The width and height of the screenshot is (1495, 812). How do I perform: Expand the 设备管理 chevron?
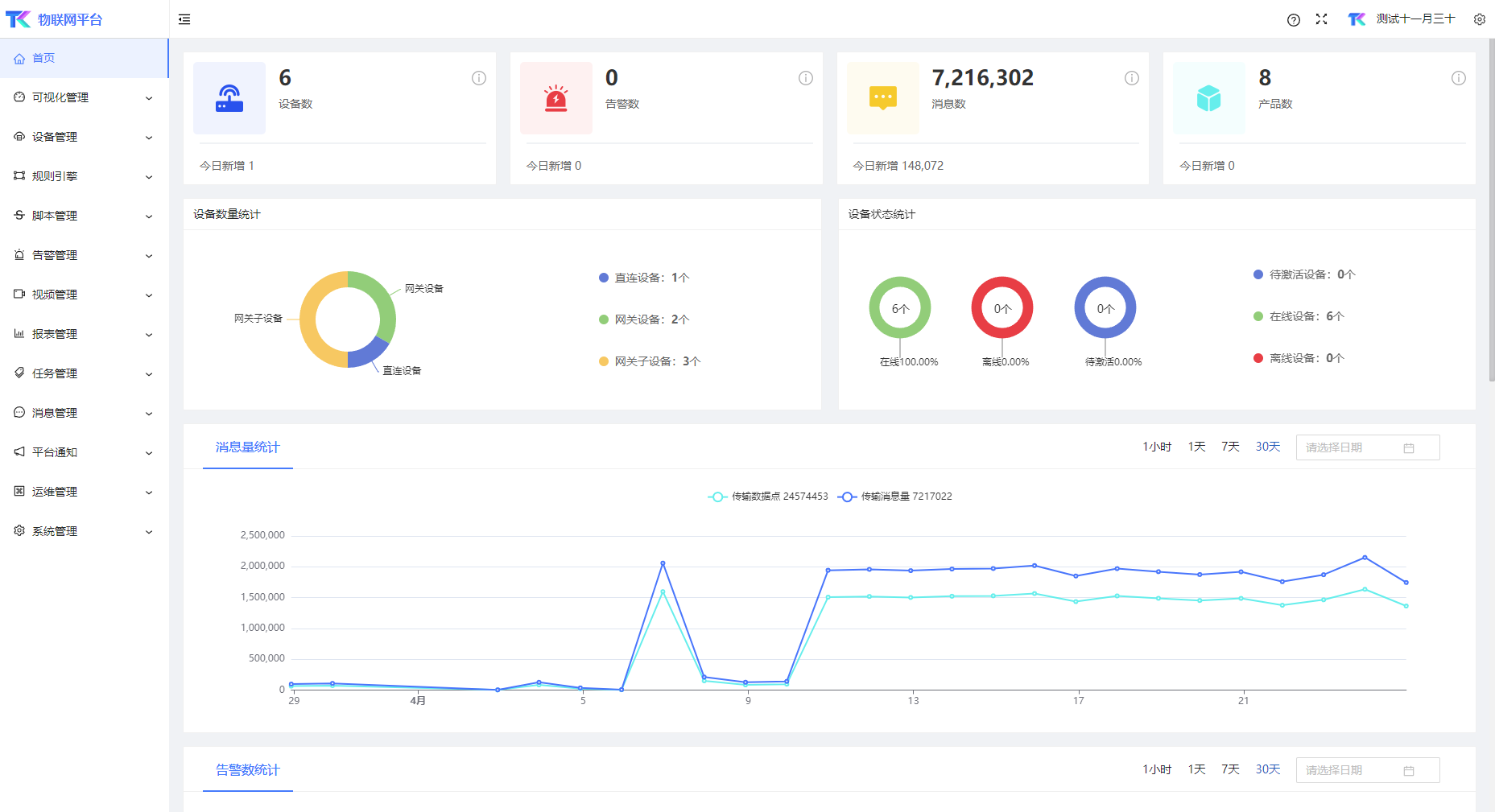coord(149,138)
